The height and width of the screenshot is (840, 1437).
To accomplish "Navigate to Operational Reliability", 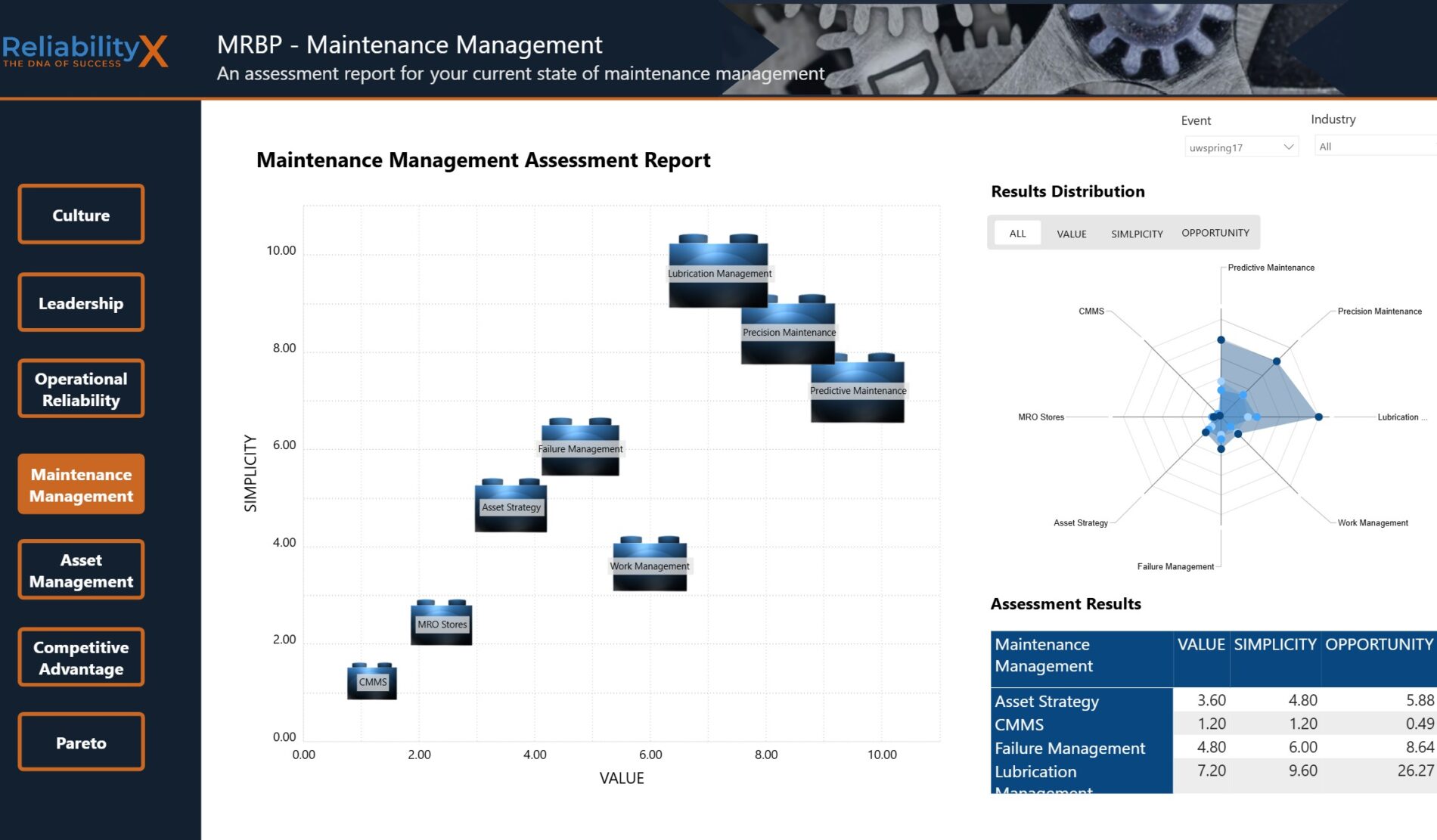I will 81,389.
